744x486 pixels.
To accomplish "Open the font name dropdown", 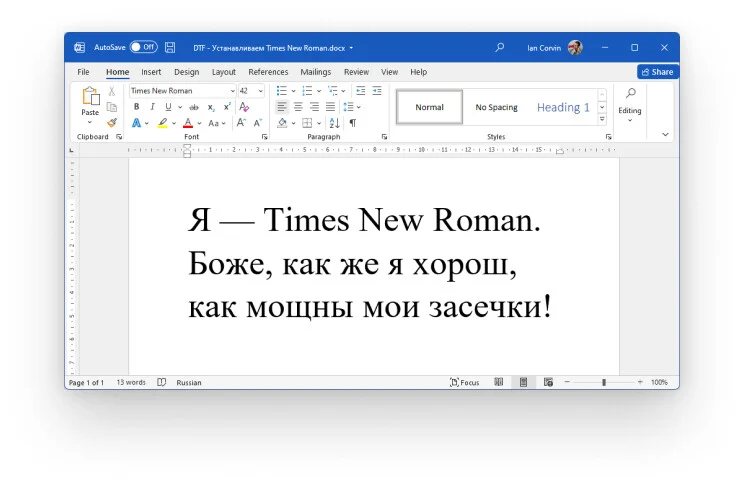I will pyautogui.click(x=232, y=91).
